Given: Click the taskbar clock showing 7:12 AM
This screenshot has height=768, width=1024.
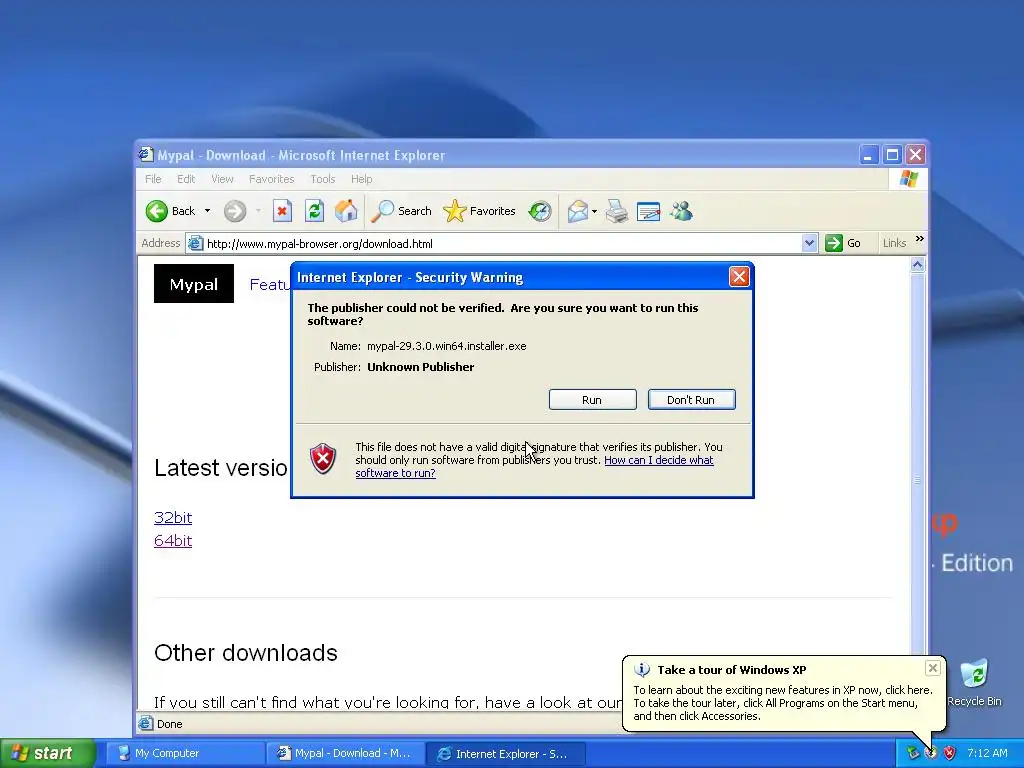Looking at the screenshot, I should [987, 753].
